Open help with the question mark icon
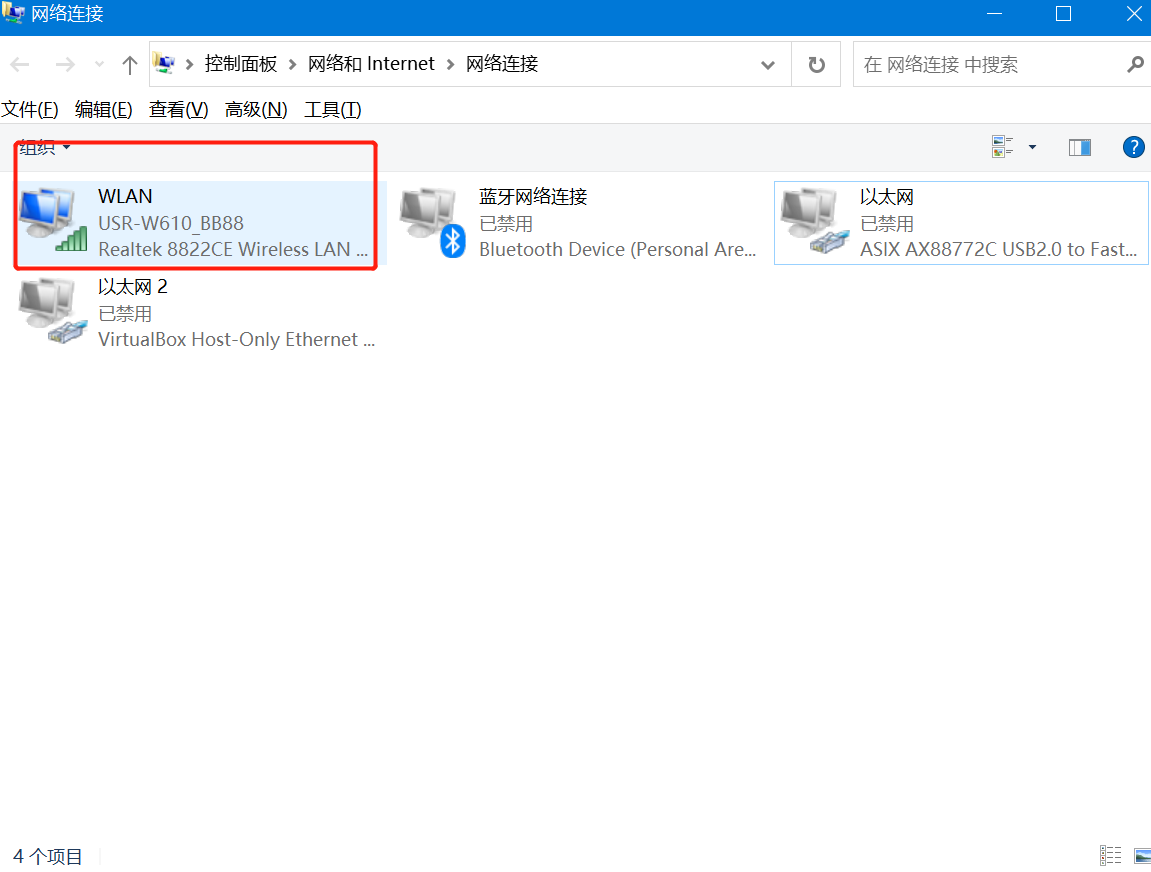The width and height of the screenshot is (1151, 872). (x=1133, y=148)
